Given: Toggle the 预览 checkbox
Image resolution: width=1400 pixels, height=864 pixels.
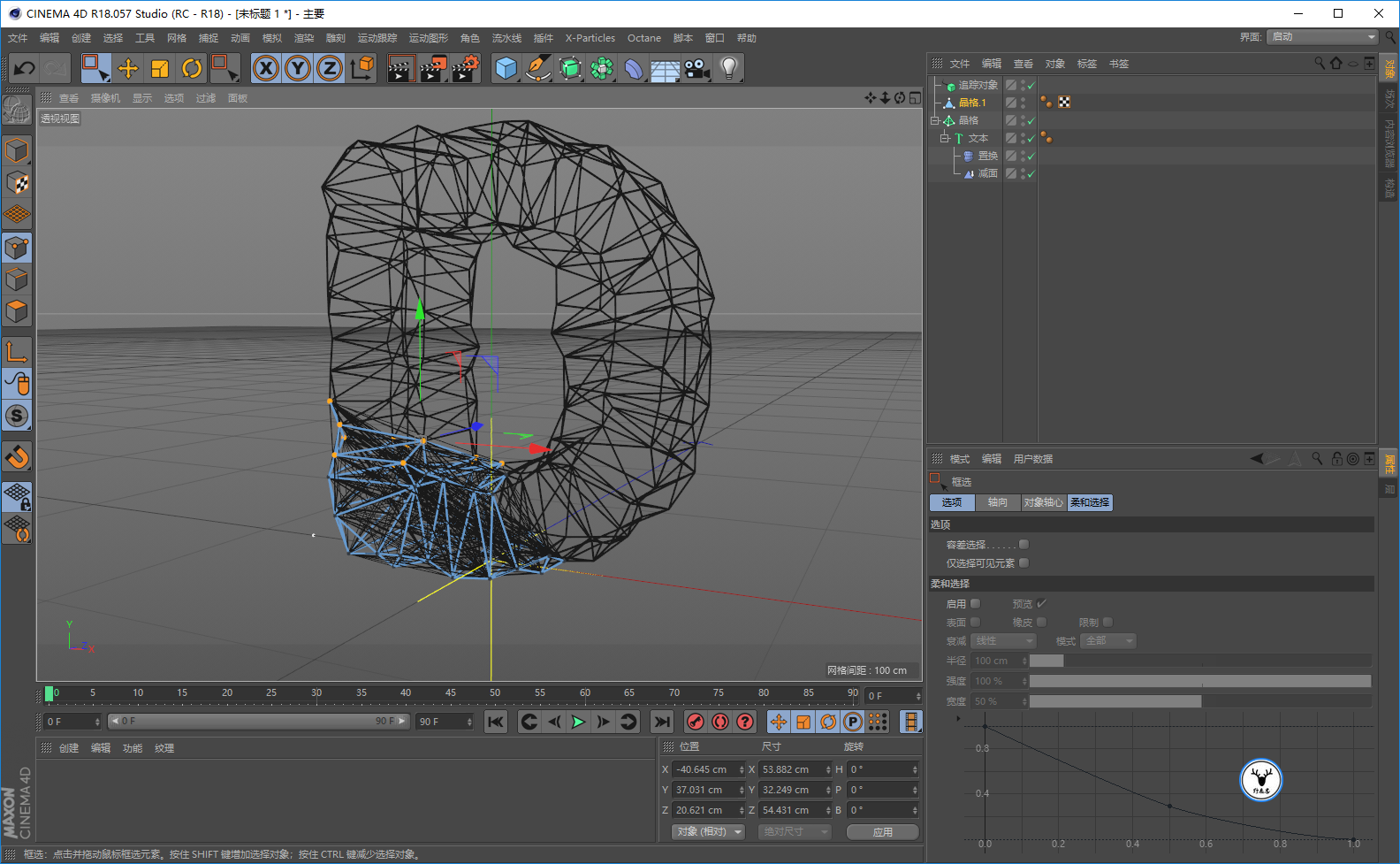Looking at the screenshot, I should [1041, 604].
